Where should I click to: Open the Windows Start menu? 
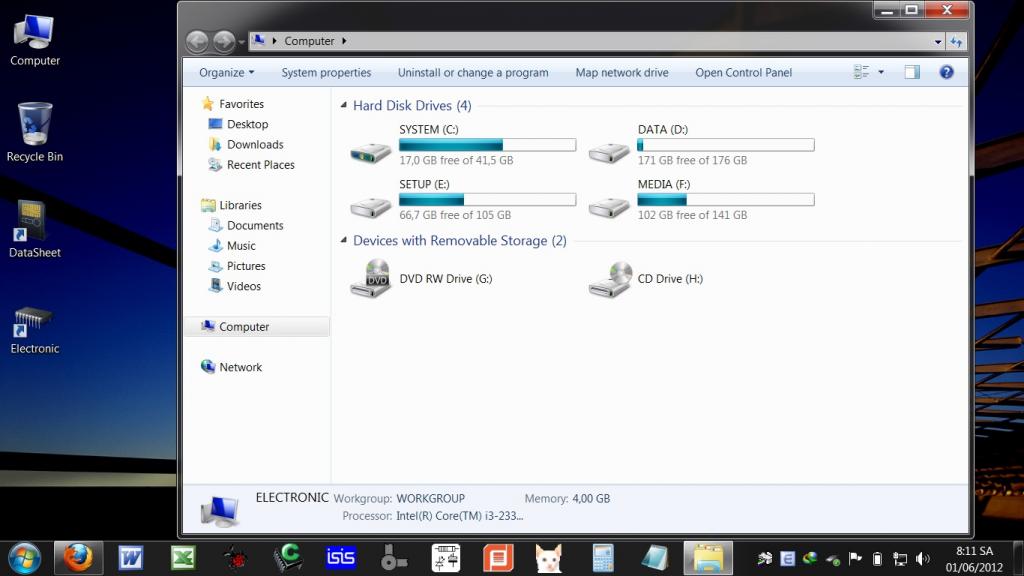[24, 559]
